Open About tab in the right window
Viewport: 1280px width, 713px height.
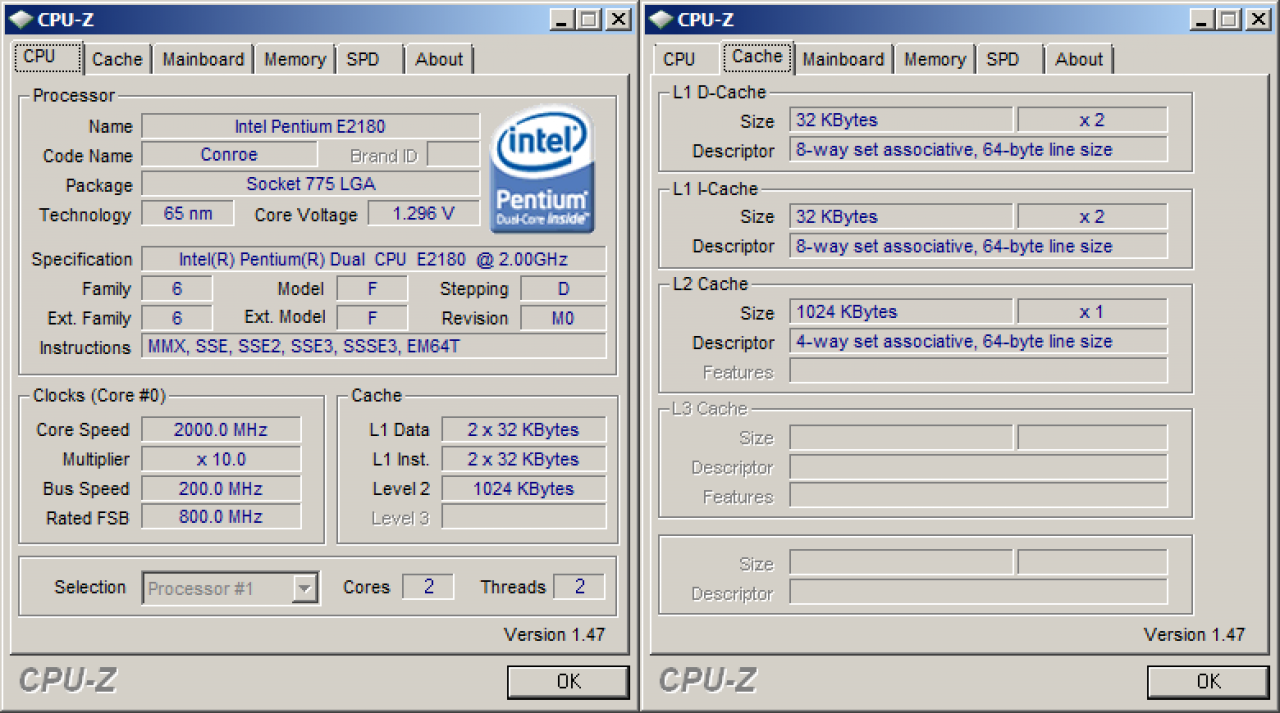coord(1079,59)
